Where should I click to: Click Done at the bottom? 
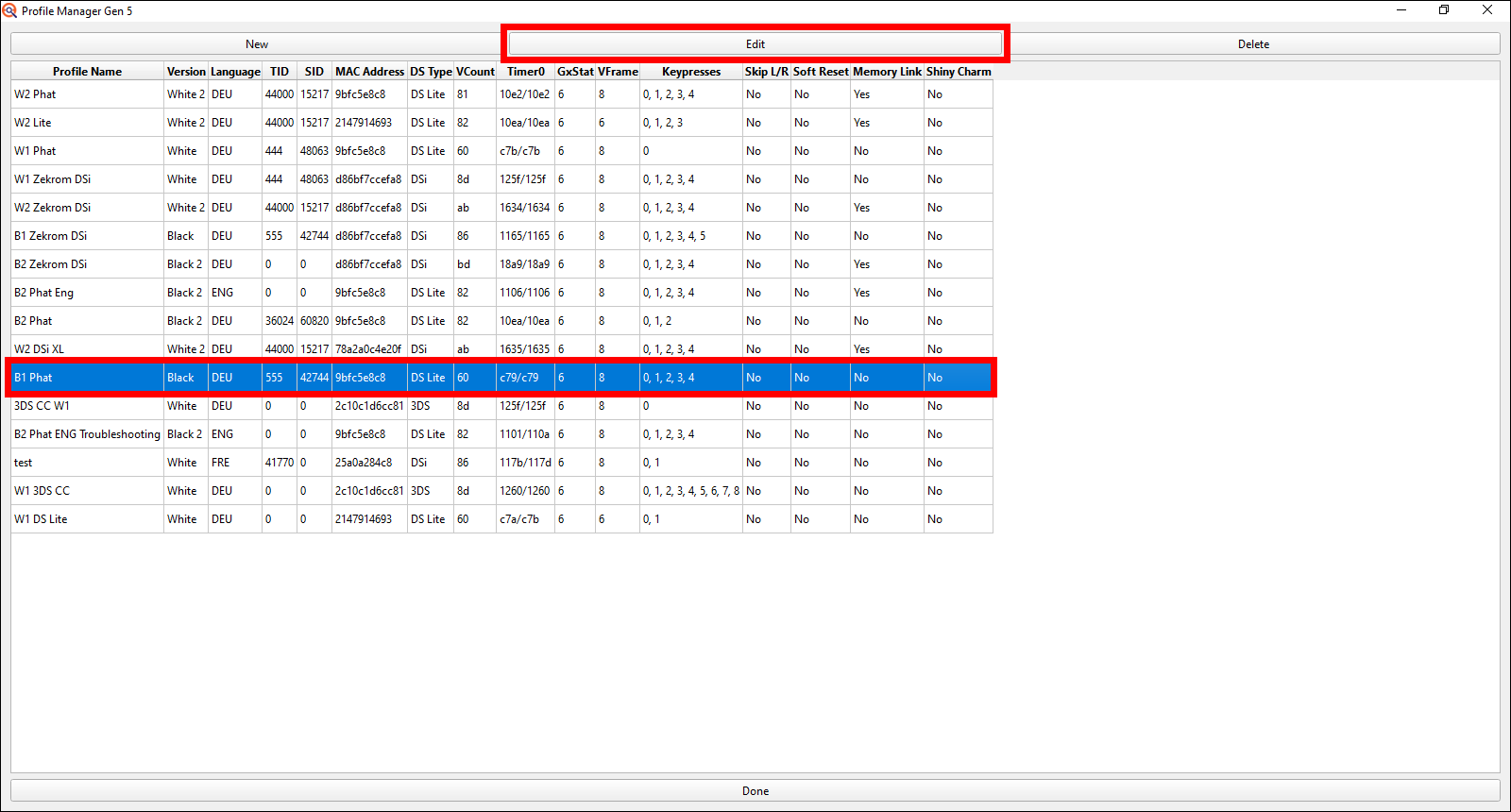click(755, 791)
